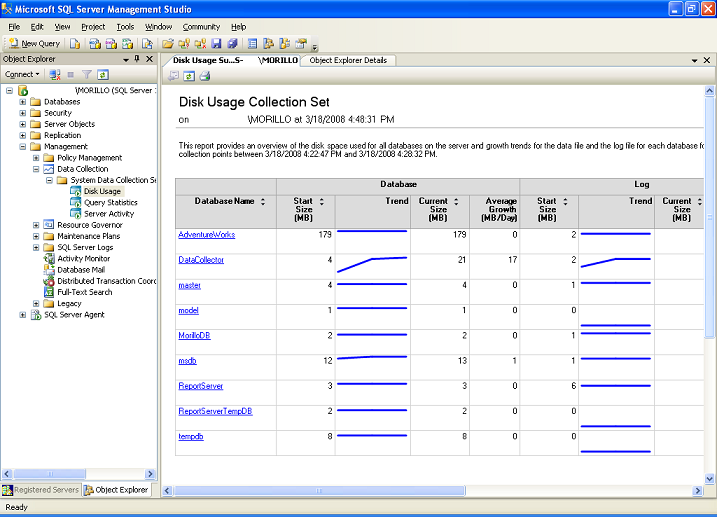The image size is (717, 517).
Task: Expand the Resource Governor node
Action: (36, 225)
